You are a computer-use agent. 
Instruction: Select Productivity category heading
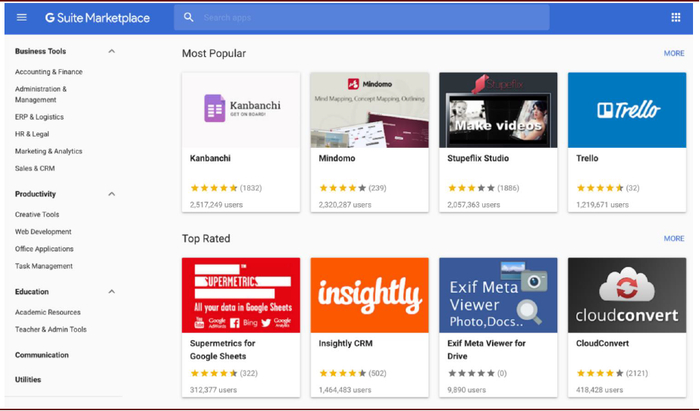coord(35,194)
